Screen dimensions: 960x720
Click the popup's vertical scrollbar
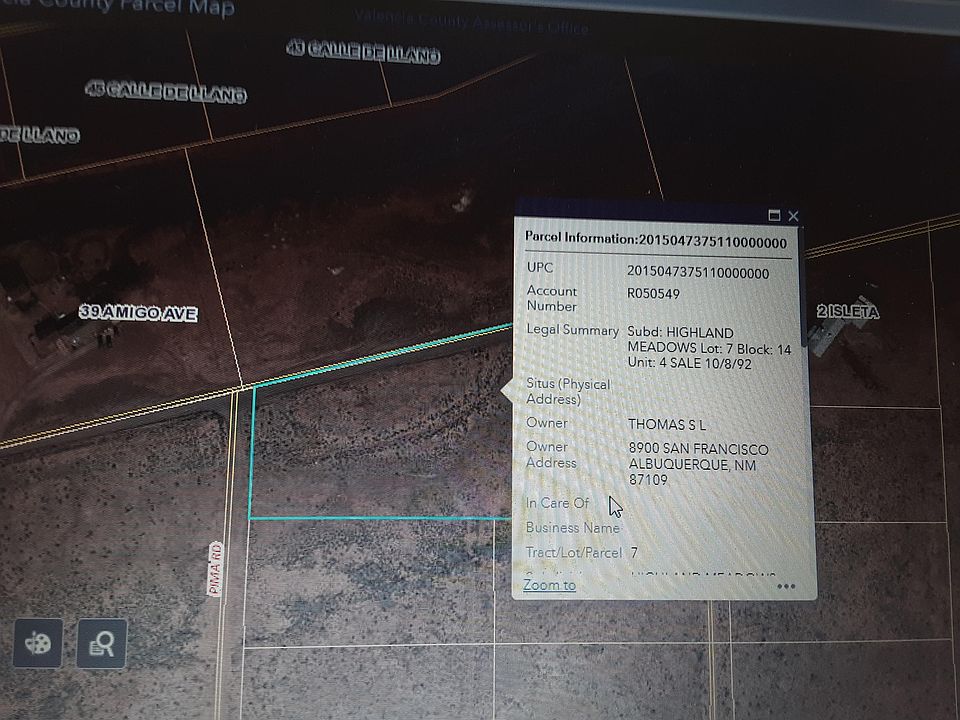(803, 288)
